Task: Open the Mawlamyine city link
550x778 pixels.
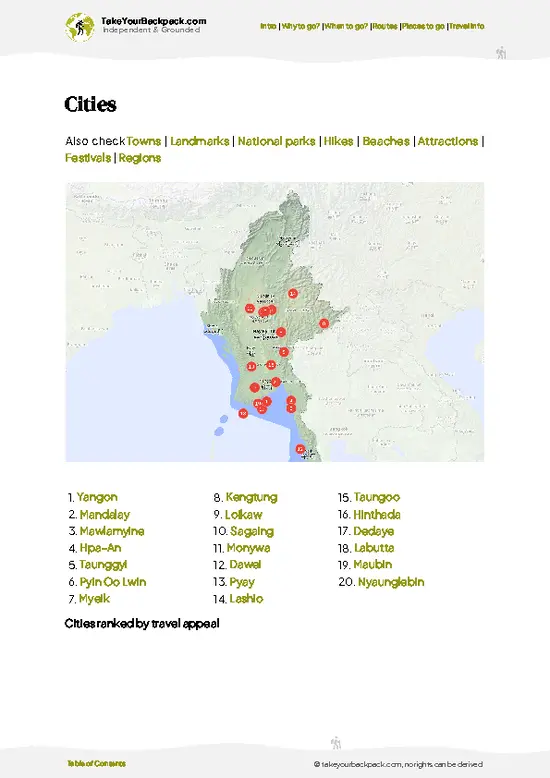Action: 112,531
